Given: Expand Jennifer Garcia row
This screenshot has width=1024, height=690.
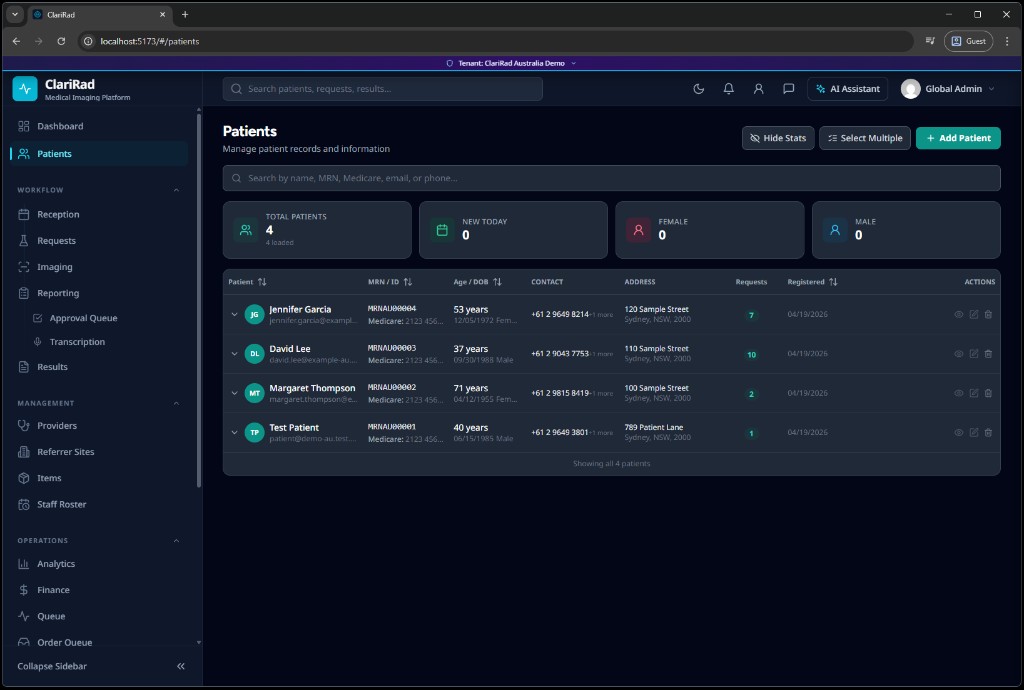Looking at the screenshot, I should coord(234,315).
